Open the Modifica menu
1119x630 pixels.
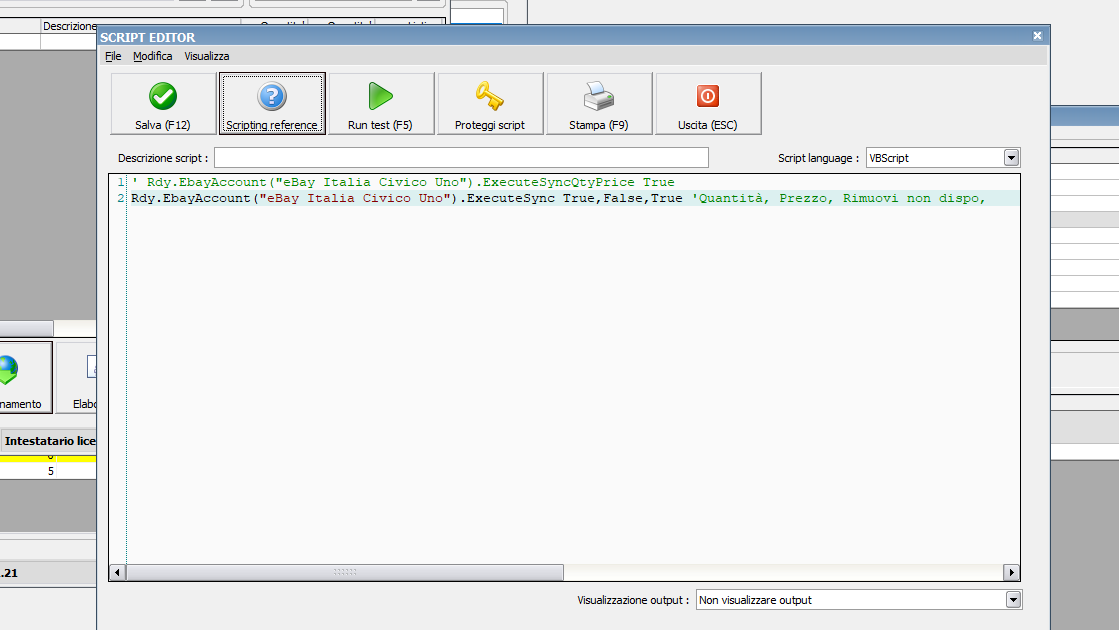[153, 56]
